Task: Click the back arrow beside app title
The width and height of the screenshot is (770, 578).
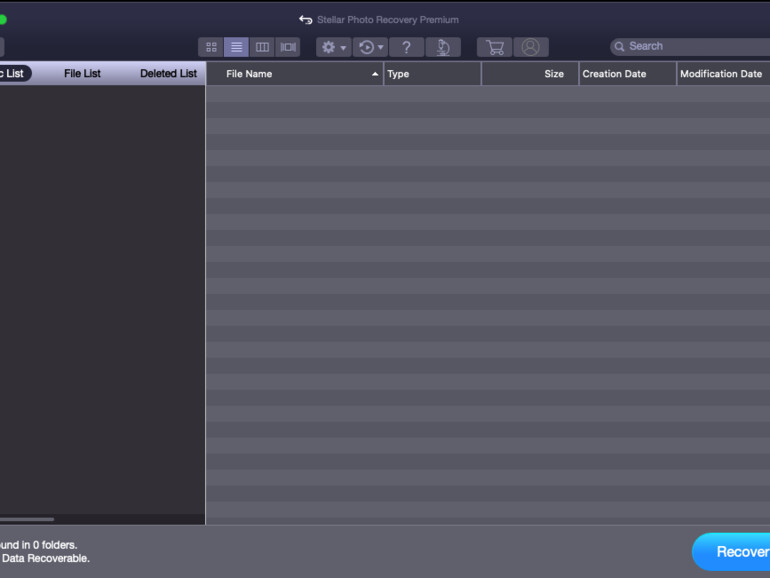Action: click(305, 20)
